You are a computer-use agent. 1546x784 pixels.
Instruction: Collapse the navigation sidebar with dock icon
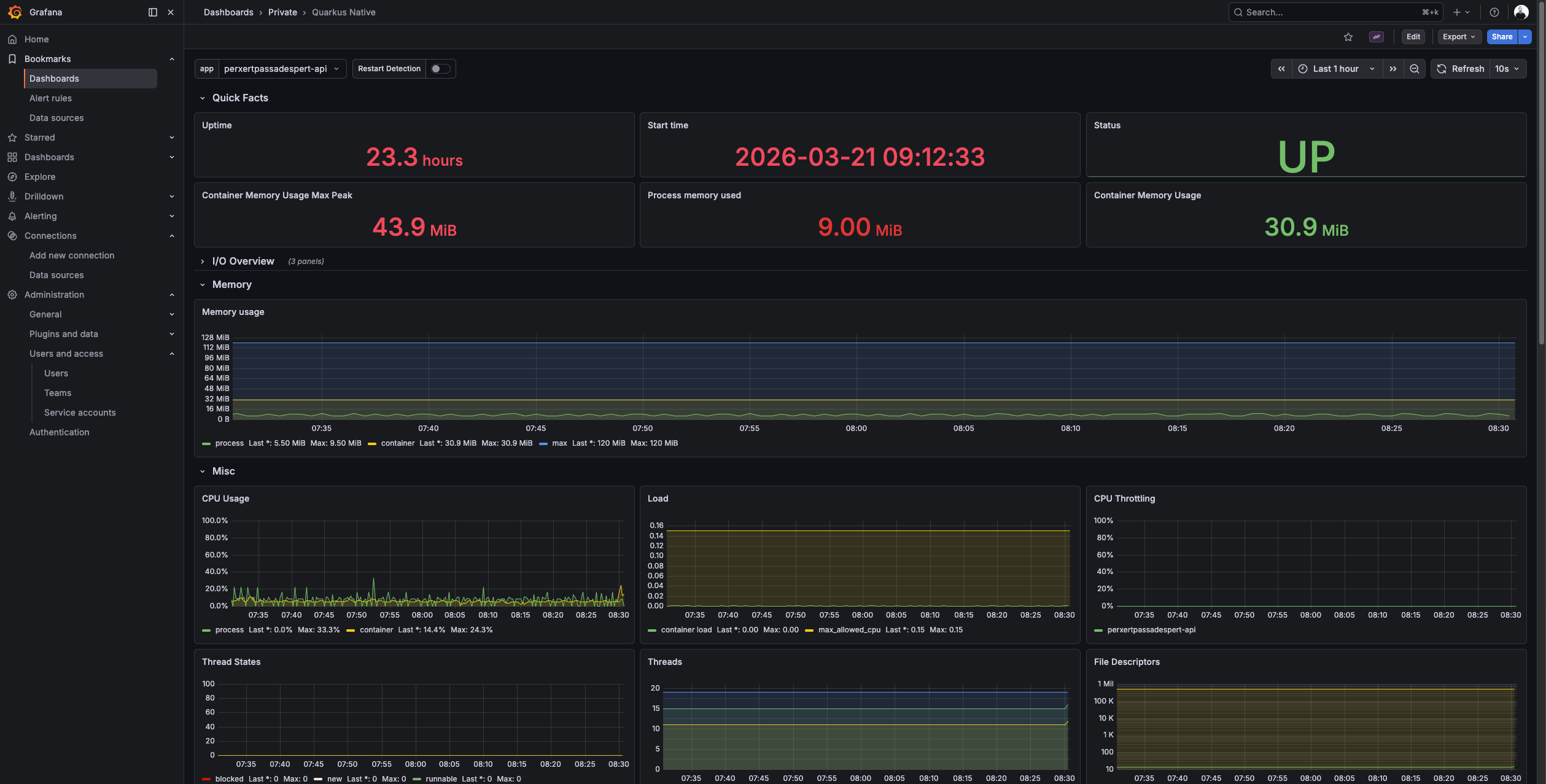pyautogui.click(x=152, y=12)
